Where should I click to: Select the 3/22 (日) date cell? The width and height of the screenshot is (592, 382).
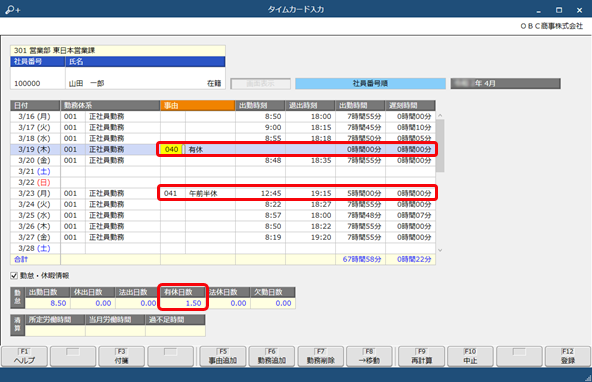click(35, 182)
